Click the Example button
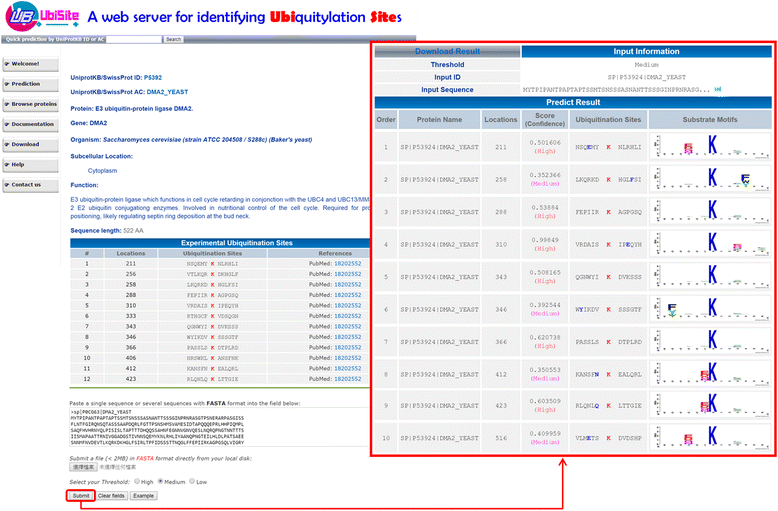Viewport: 778px width, 511px height. 143,496
